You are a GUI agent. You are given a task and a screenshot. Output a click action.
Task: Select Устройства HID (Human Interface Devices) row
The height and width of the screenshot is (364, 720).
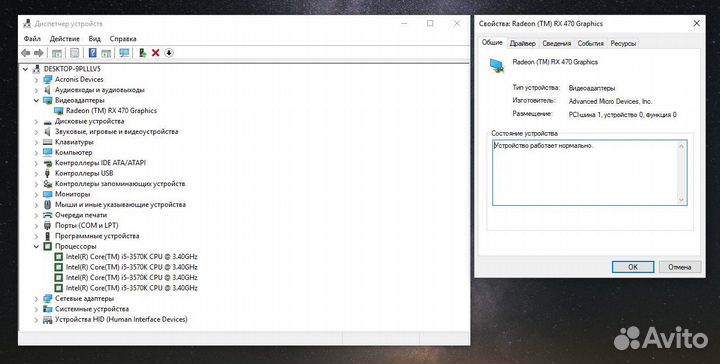point(121,319)
